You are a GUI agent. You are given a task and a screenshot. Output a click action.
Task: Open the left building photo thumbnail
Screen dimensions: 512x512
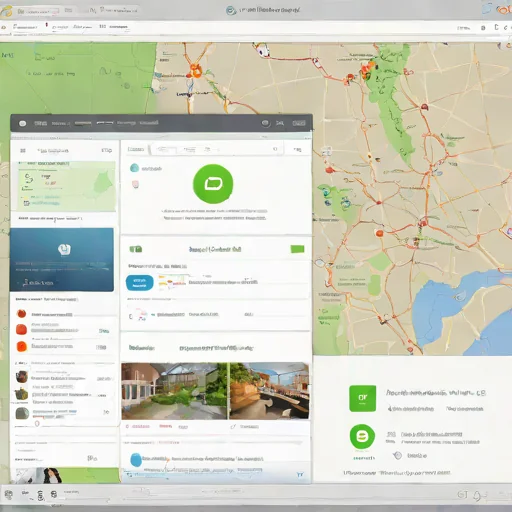click(174, 391)
